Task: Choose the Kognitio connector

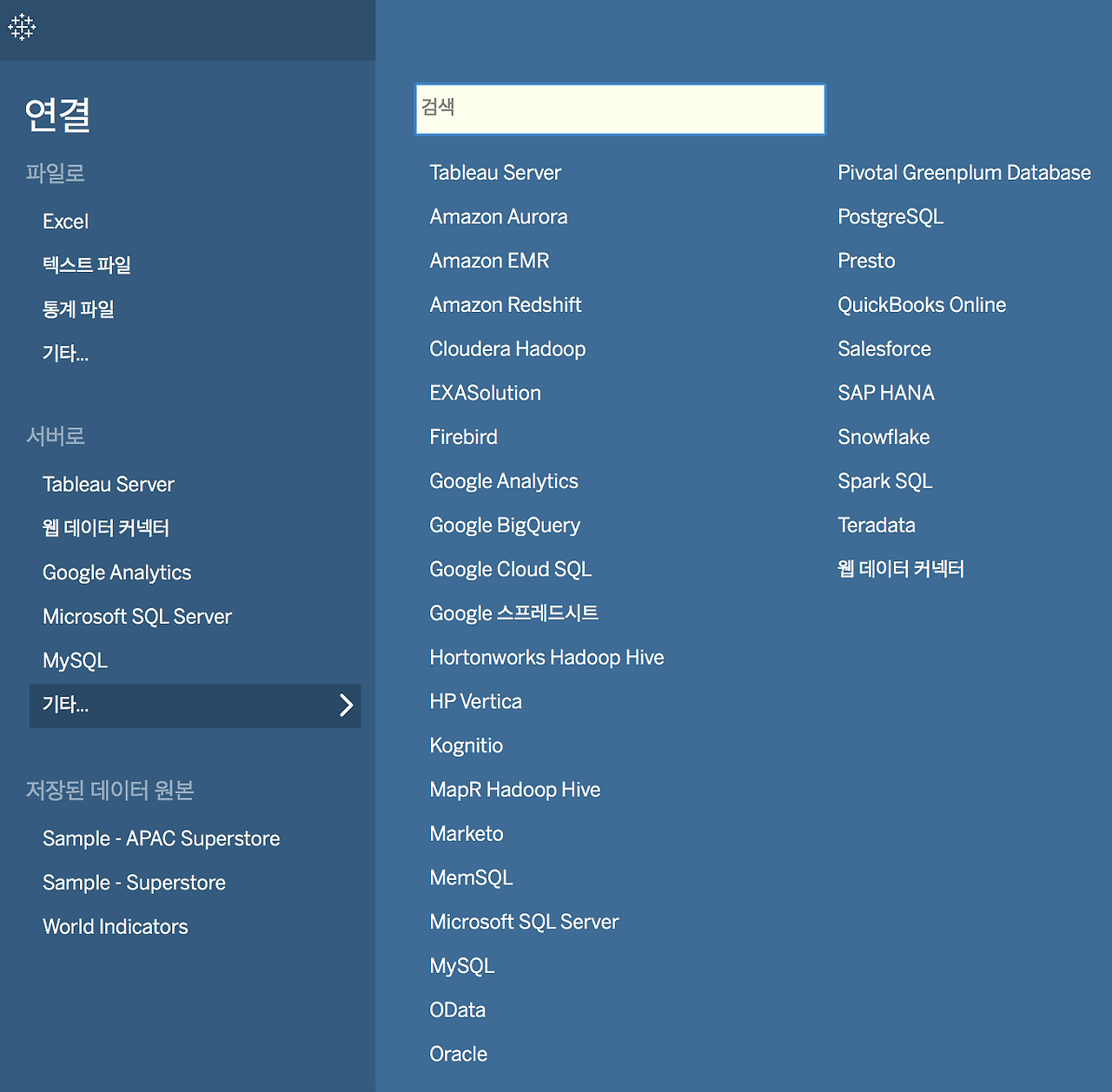Action: 466,746
